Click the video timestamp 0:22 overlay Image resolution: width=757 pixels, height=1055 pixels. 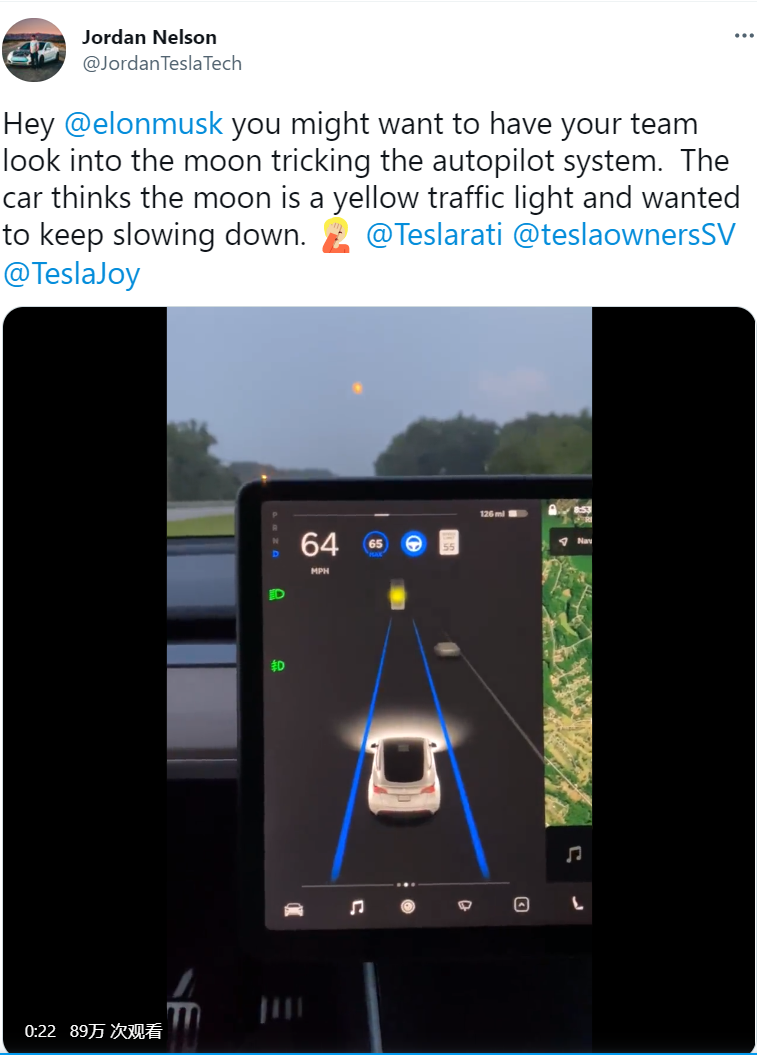click(40, 1031)
